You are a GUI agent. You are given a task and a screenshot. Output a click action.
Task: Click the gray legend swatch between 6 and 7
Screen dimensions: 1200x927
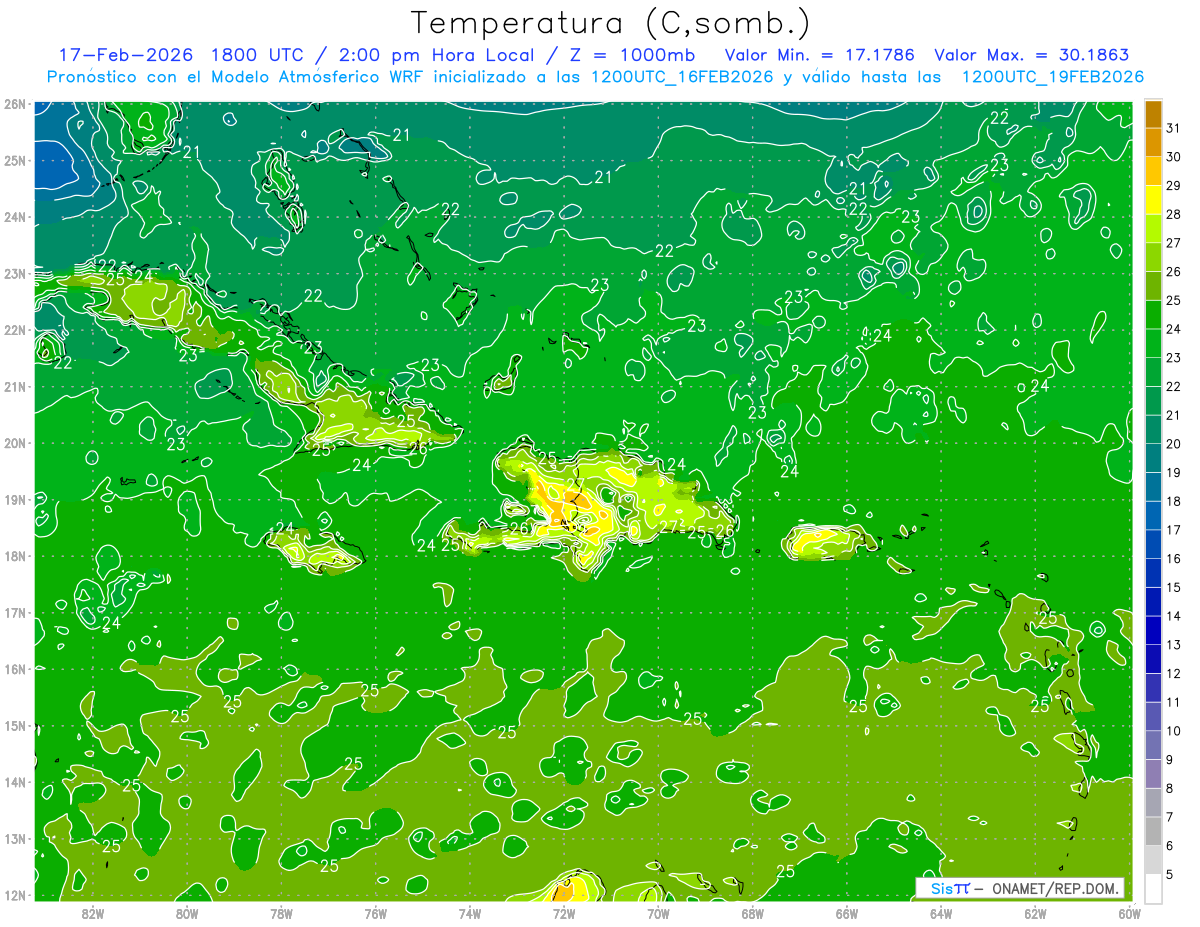coord(1153,830)
